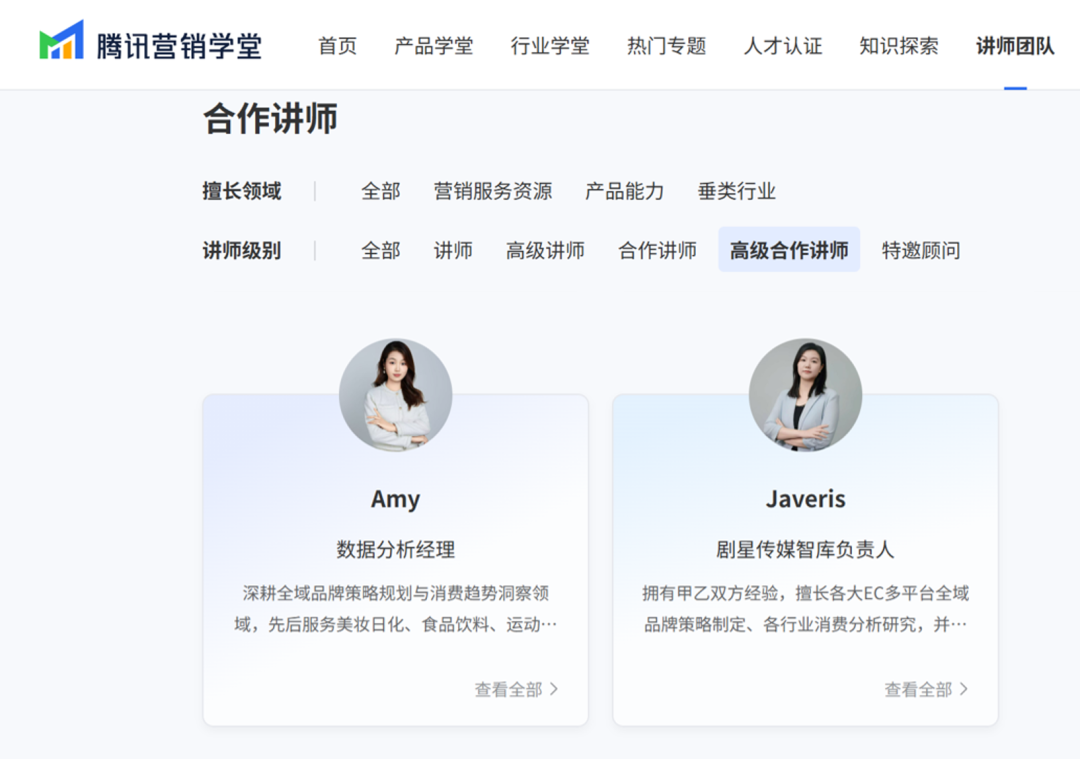Click the chevron arrow on Amy's card

click(x=554, y=689)
